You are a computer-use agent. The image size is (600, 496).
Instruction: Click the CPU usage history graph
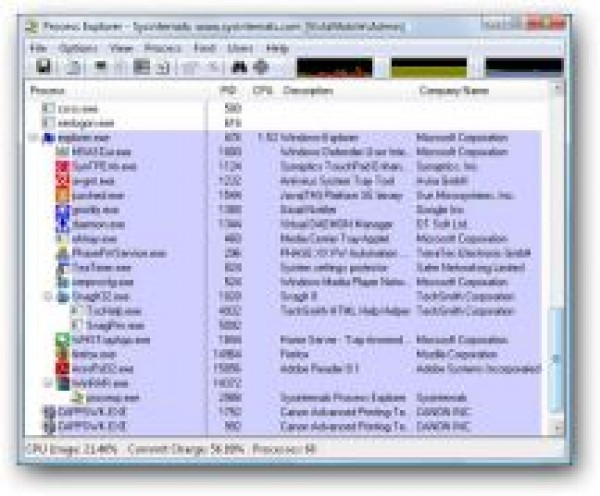(x=335, y=67)
